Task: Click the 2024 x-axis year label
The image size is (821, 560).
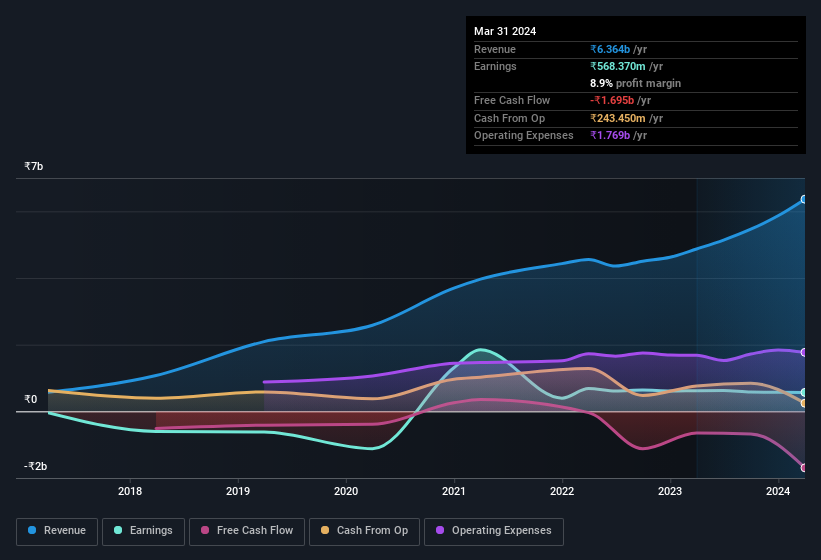Action: [x=778, y=491]
